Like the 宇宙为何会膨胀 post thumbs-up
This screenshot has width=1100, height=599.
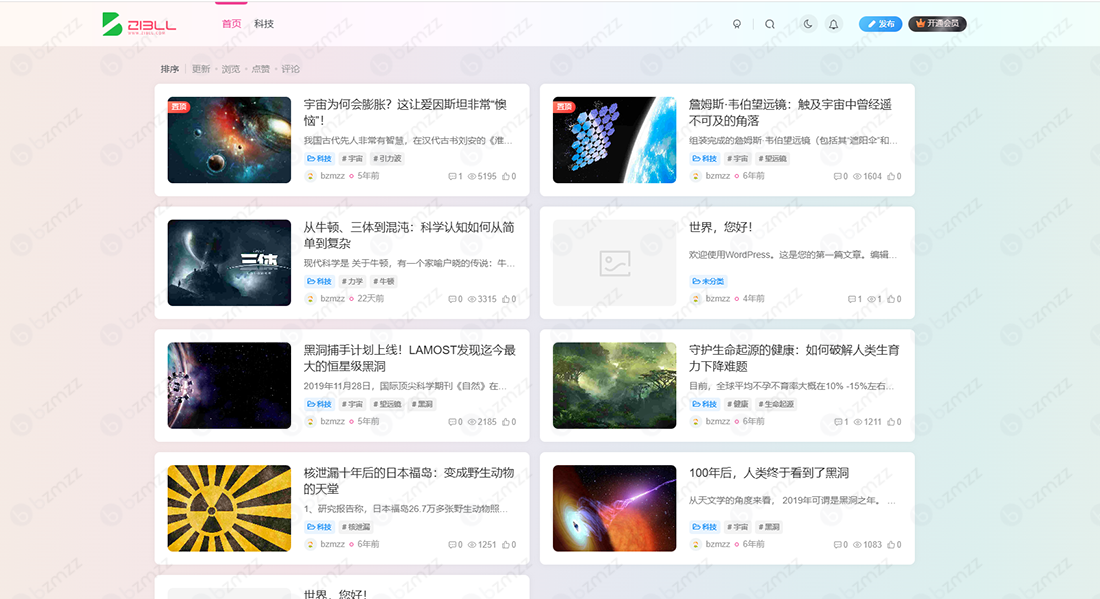506,176
